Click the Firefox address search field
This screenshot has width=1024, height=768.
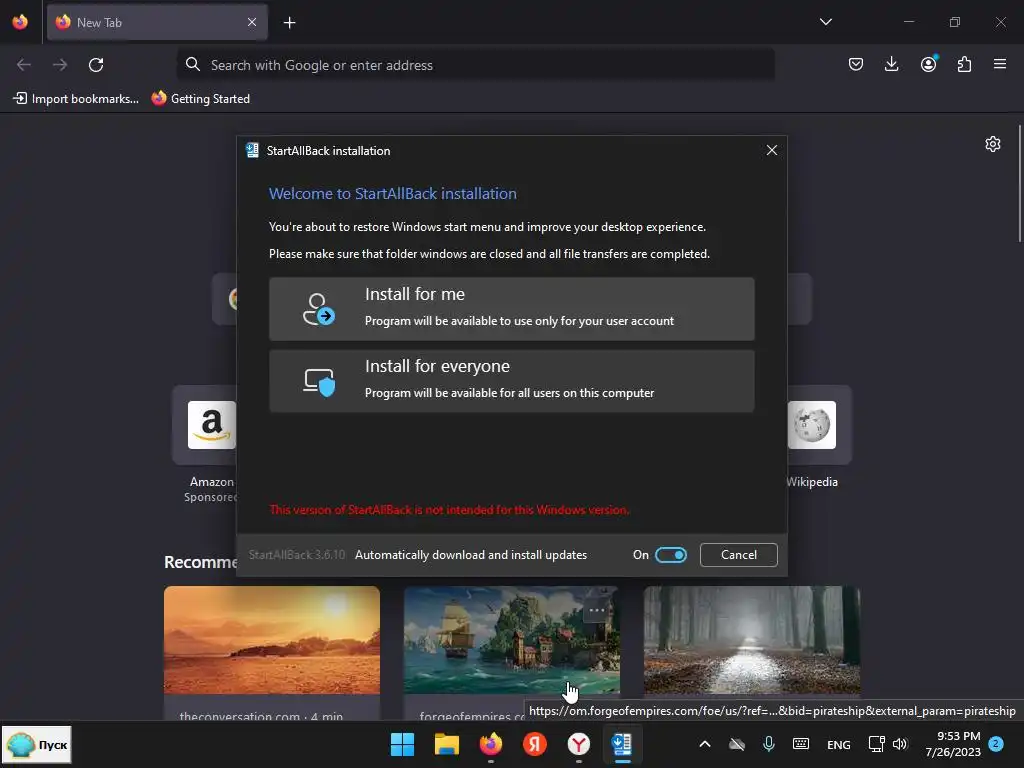(475, 65)
